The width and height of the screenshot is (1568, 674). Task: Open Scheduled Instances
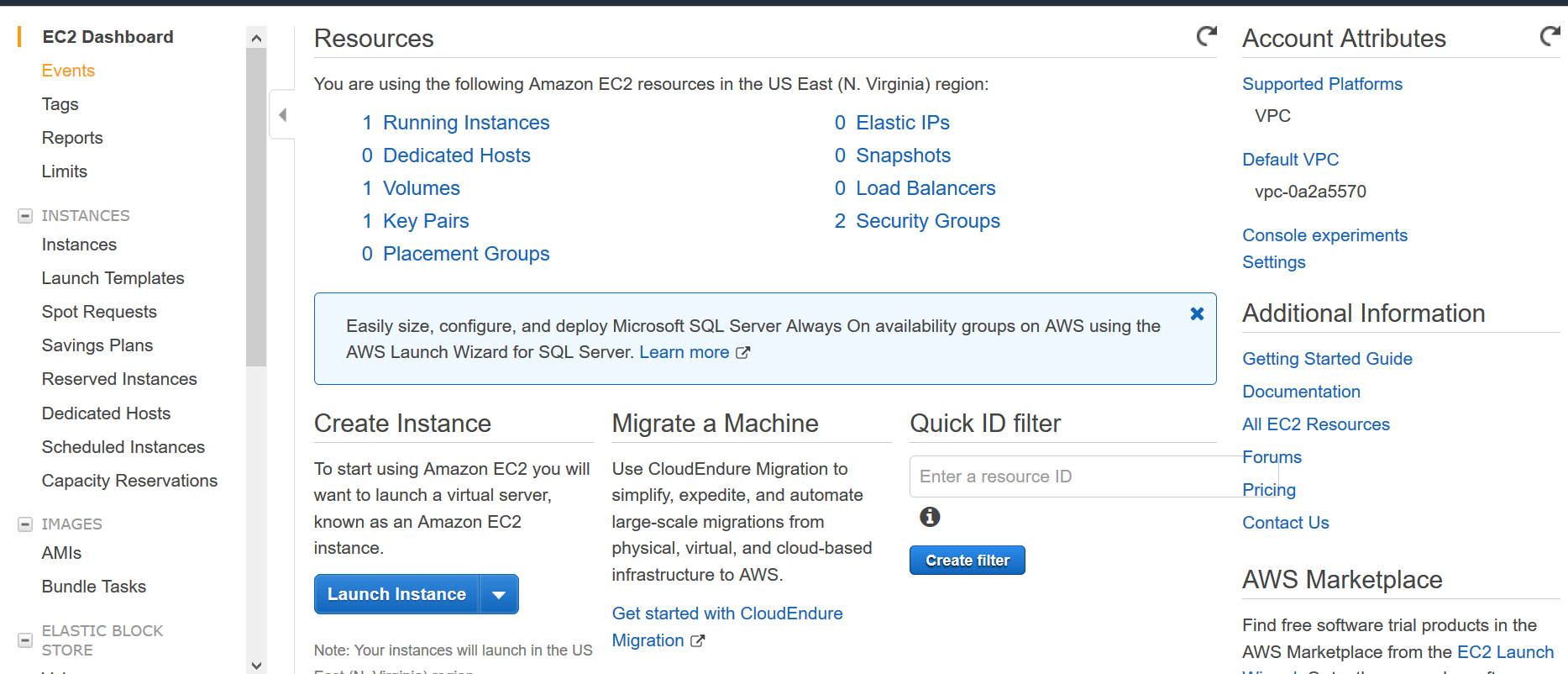(x=123, y=447)
